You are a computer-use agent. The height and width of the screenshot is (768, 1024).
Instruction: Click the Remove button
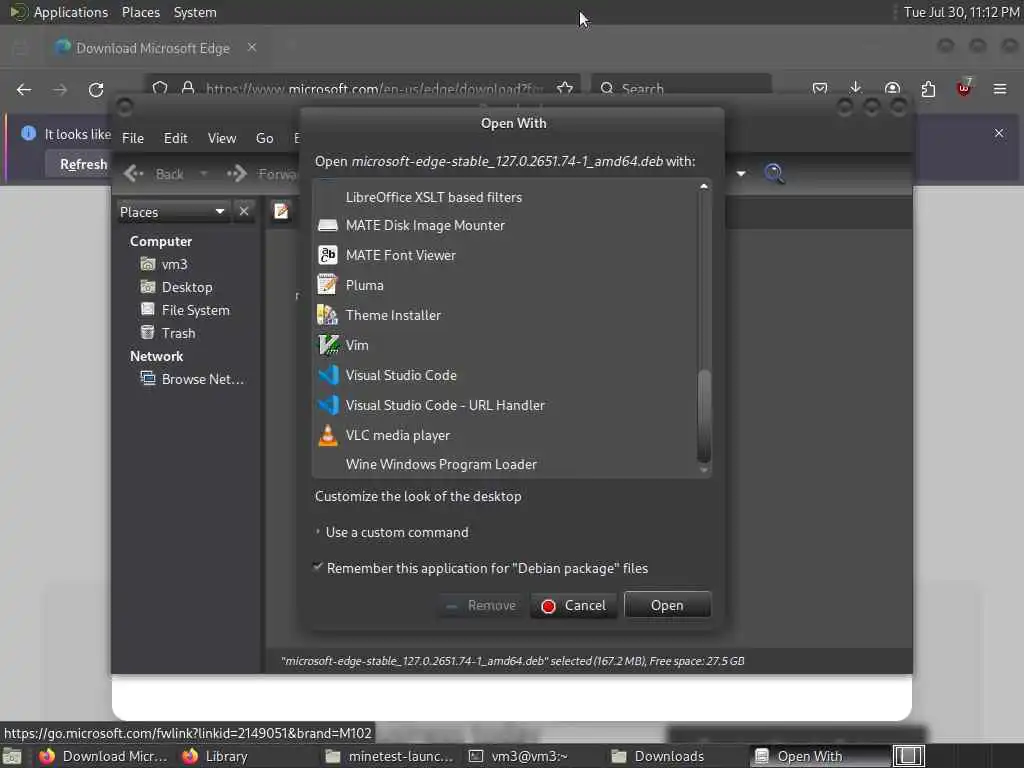coord(481,605)
